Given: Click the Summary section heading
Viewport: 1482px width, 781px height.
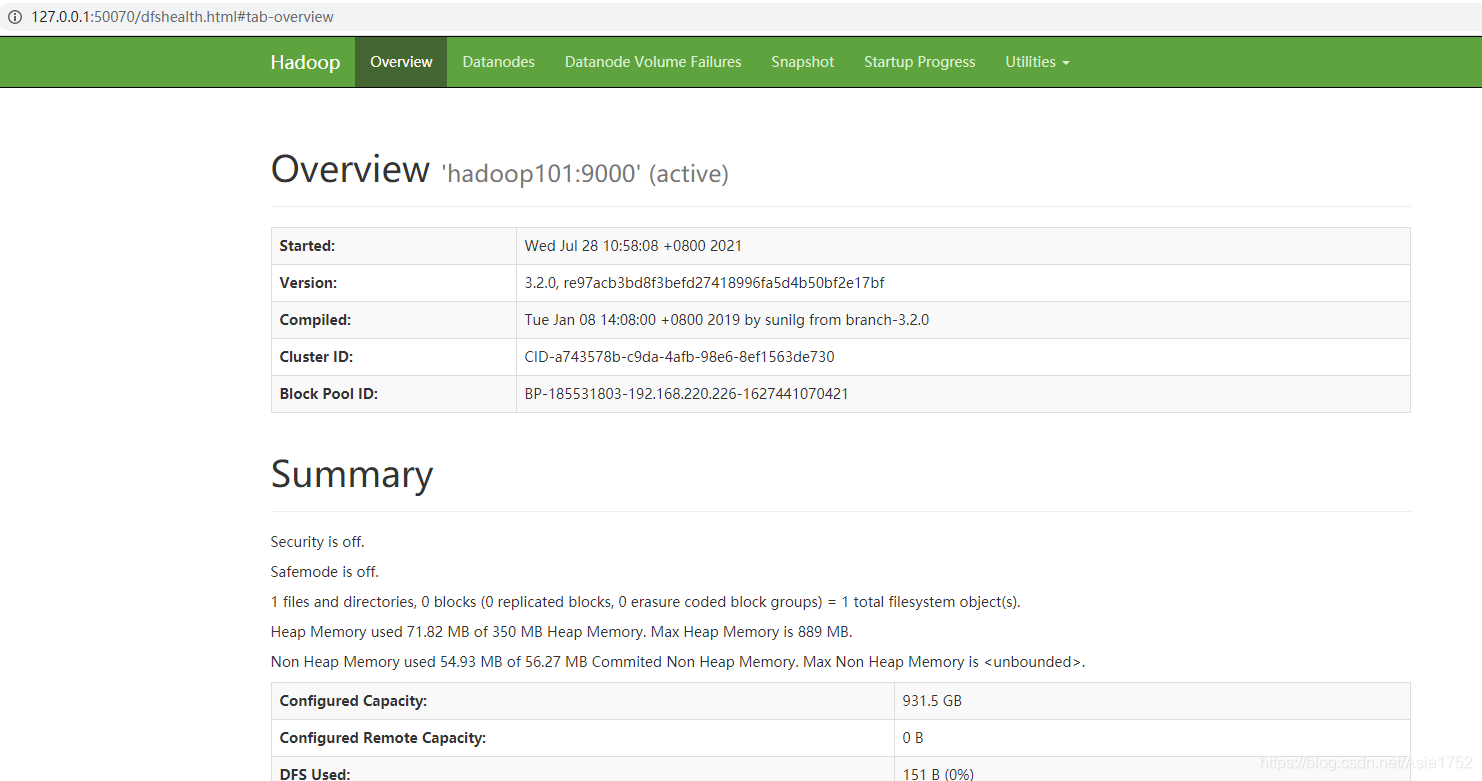Looking at the screenshot, I should tap(352, 474).
